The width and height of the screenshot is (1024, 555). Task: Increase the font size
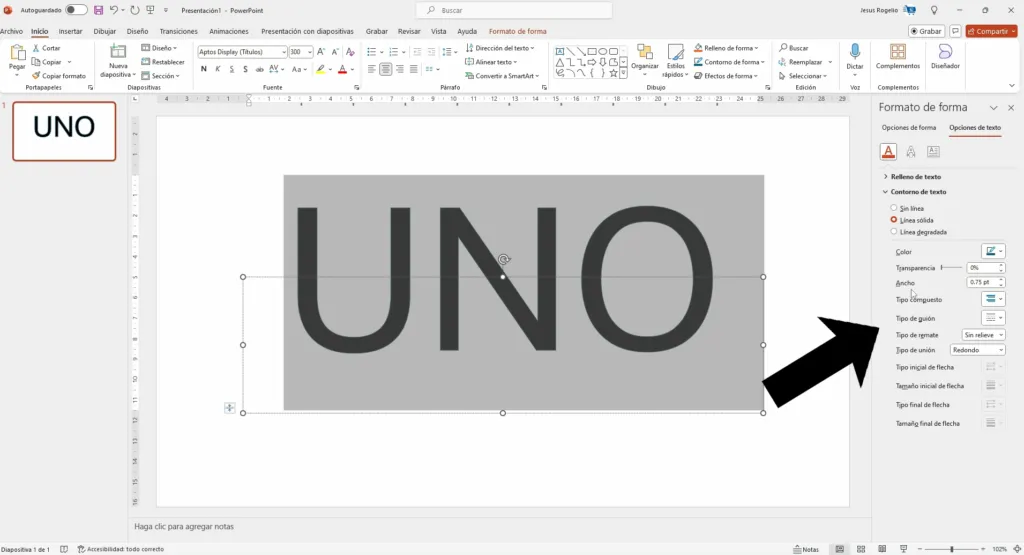pos(321,52)
